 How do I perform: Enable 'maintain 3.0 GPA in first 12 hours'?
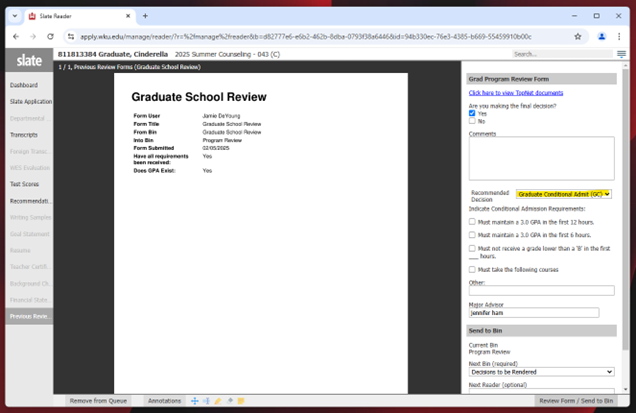[473, 222]
